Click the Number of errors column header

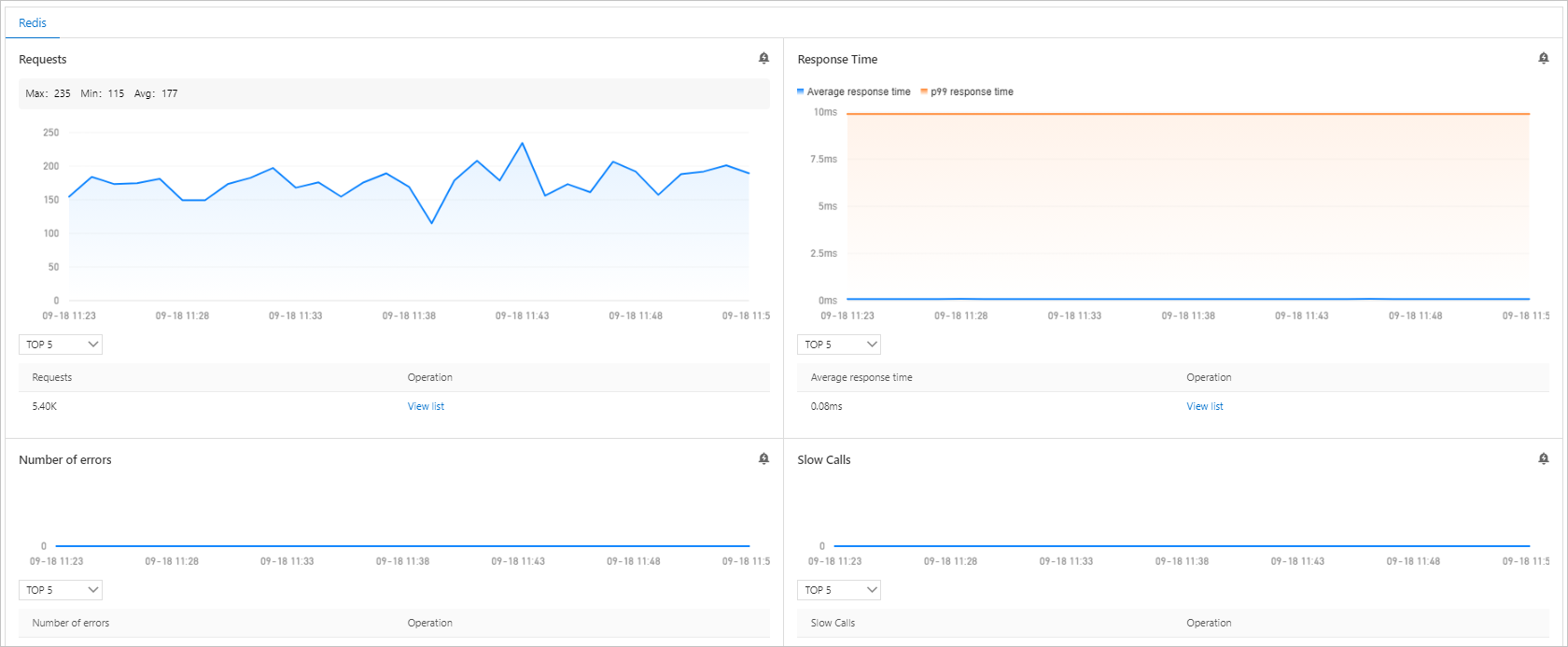(x=71, y=623)
